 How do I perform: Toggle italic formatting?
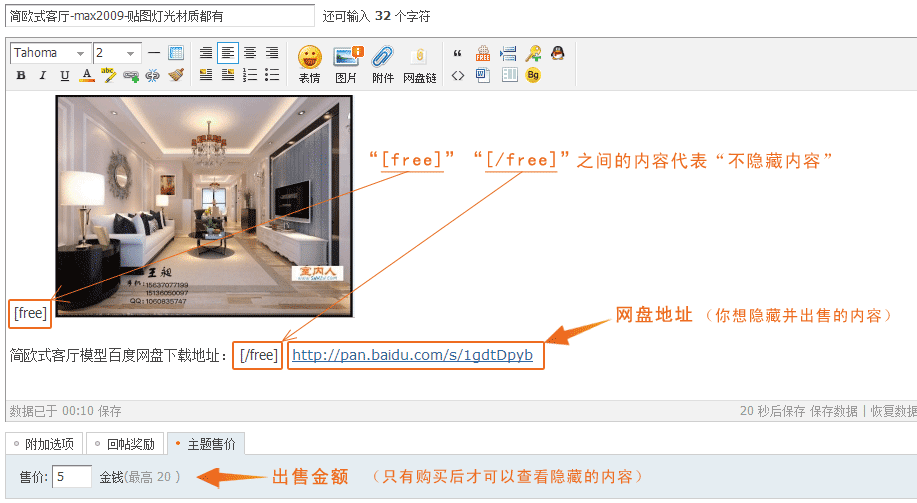pos(42,75)
